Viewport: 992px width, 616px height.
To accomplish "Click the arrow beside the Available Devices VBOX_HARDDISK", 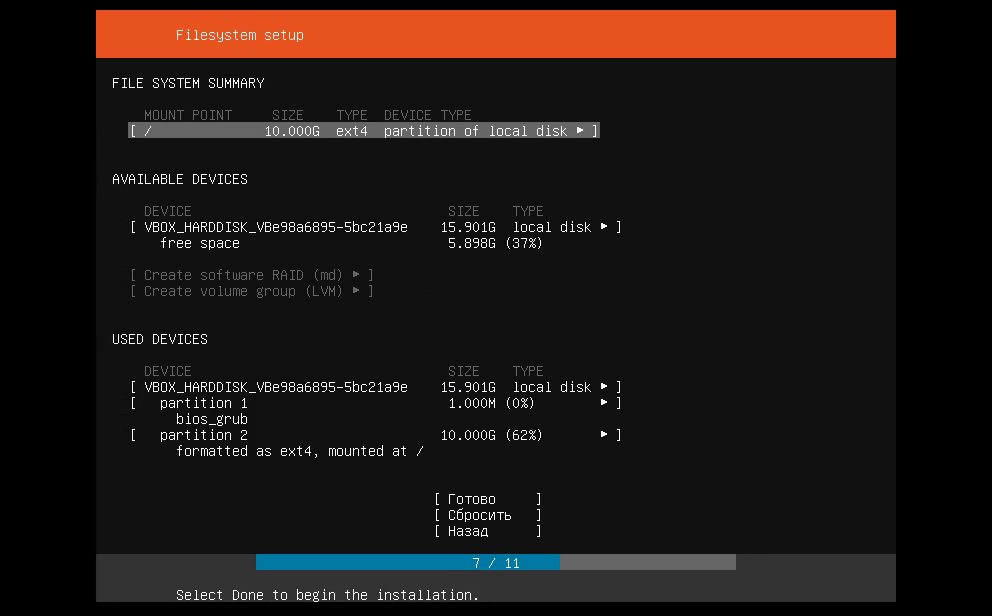I will (x=604, y=227).
